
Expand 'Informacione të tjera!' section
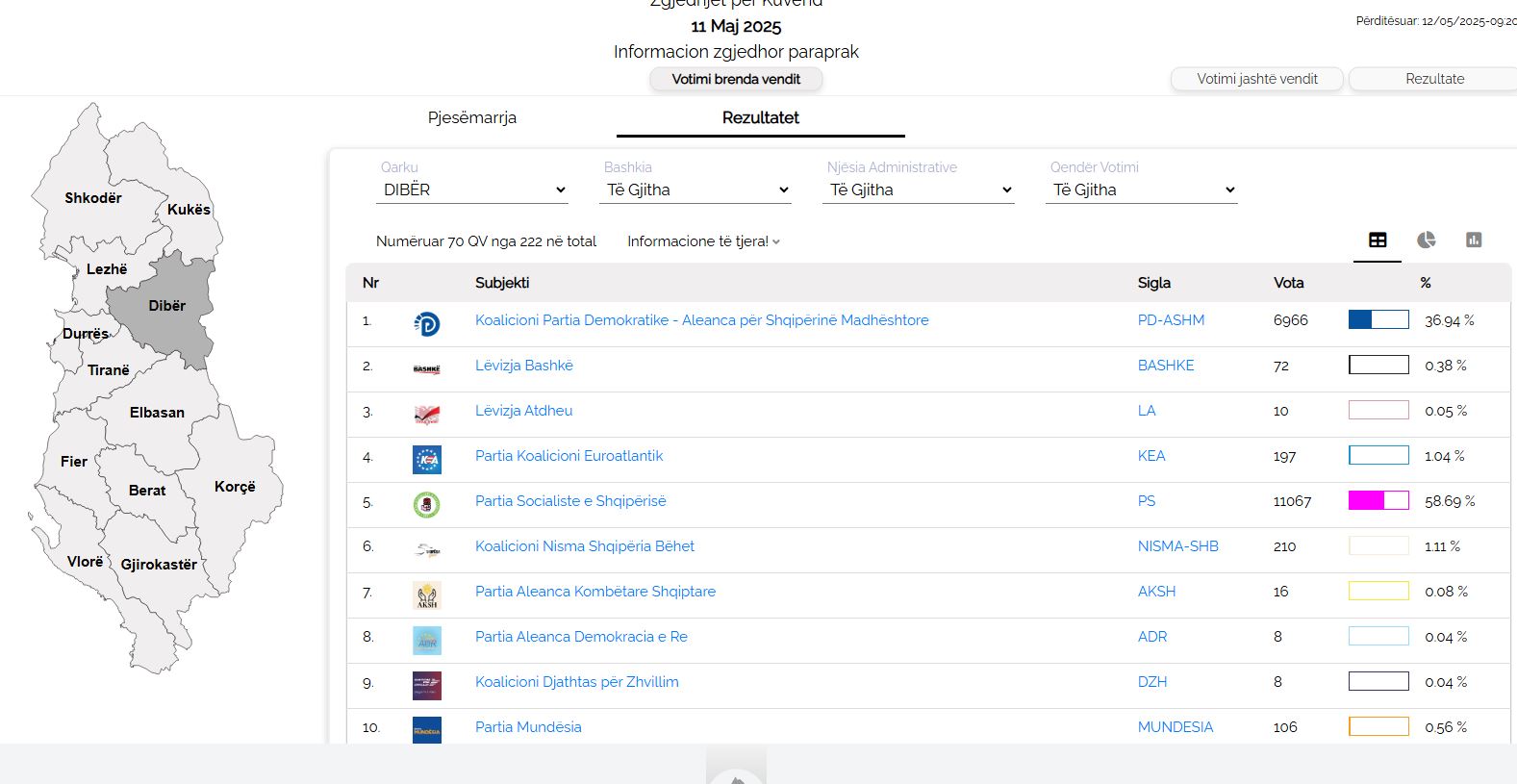(x=703, y=241)
